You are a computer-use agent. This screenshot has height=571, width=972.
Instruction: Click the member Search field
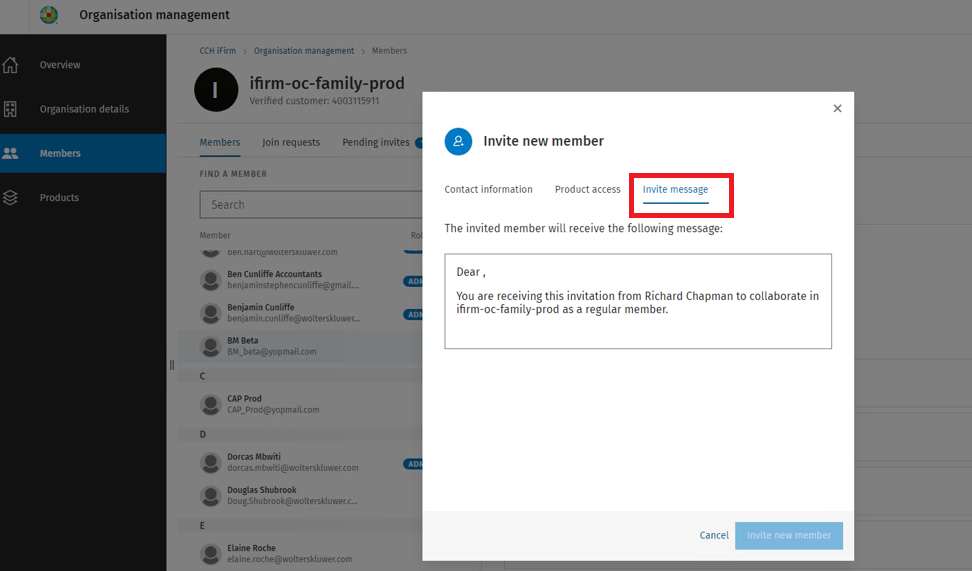tap(311, 205)
